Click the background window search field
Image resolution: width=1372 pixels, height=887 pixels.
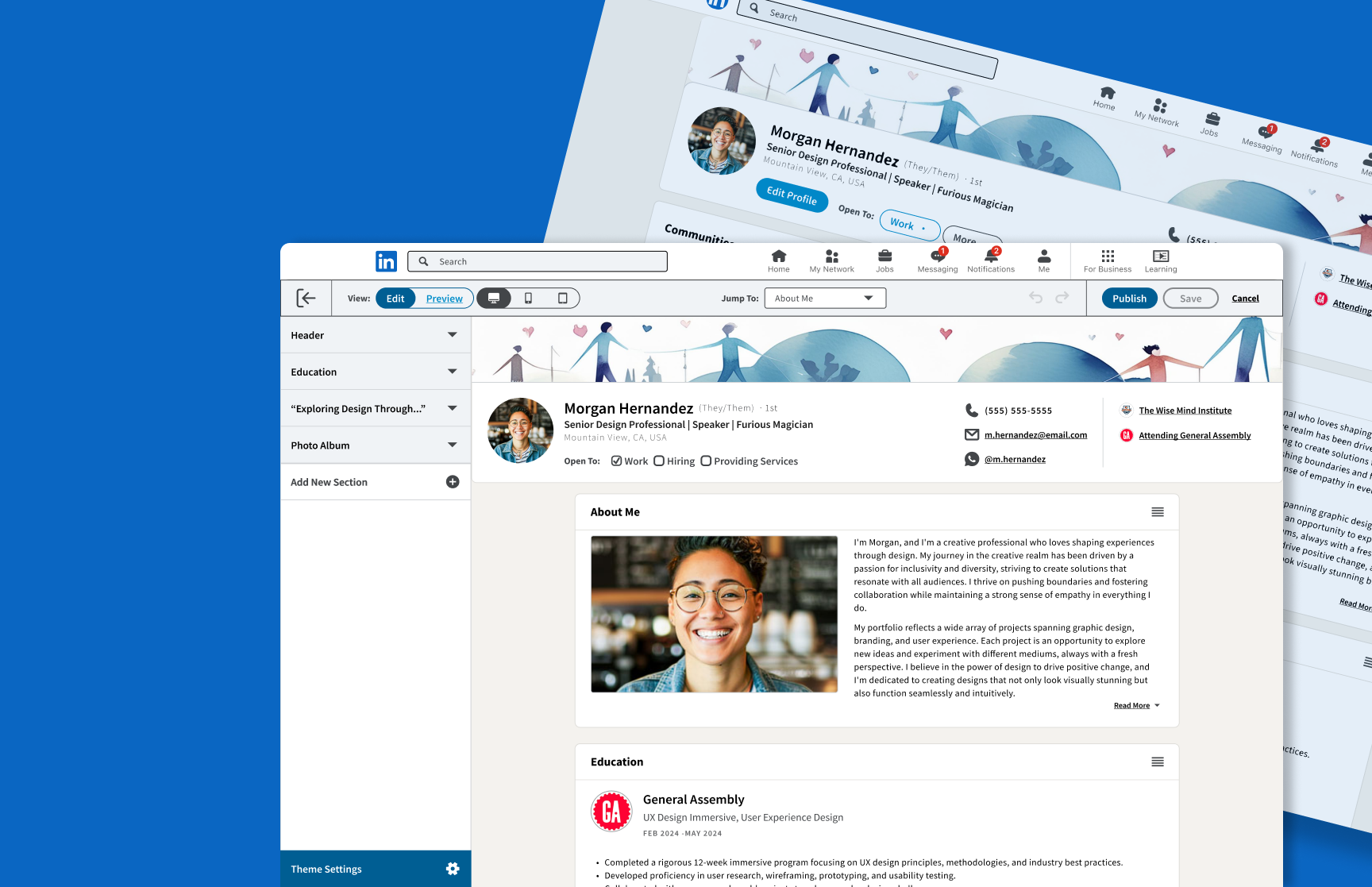pos(867,38)
